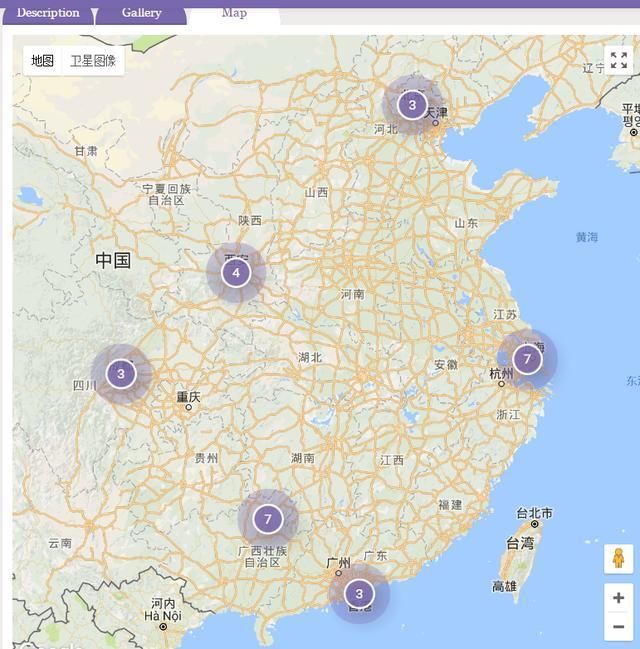Zoom in with the plus button
The width and height of the screenshot is (640, 649).
coord(618,598)
